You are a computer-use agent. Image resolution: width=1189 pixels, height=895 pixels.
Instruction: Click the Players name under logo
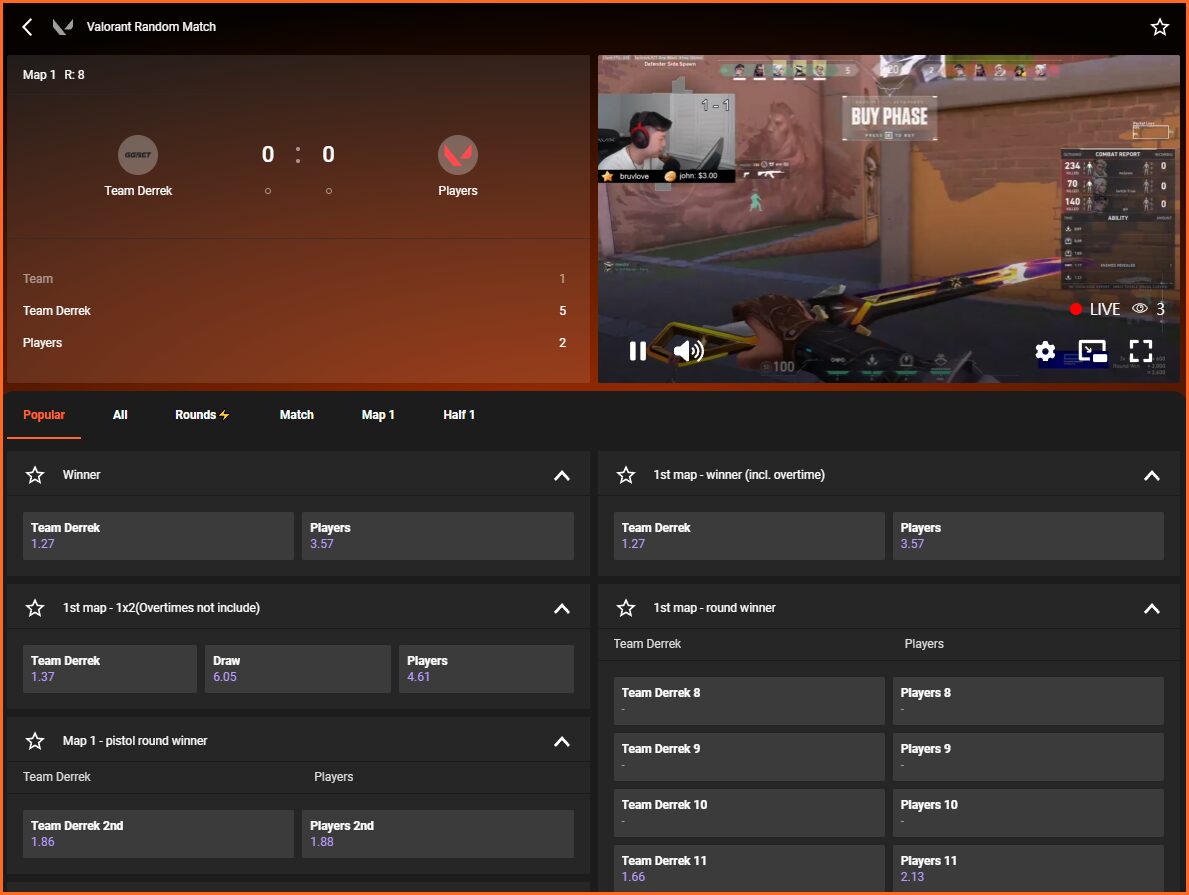pos(458,191)
